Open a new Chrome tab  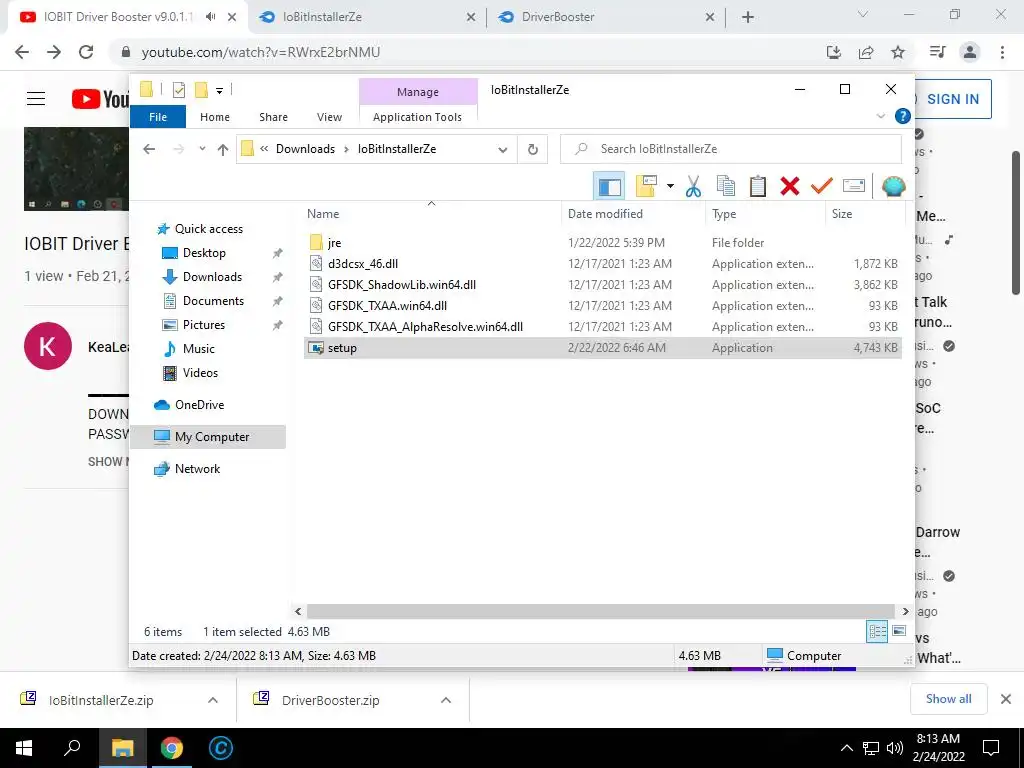[x=748, y=17]
